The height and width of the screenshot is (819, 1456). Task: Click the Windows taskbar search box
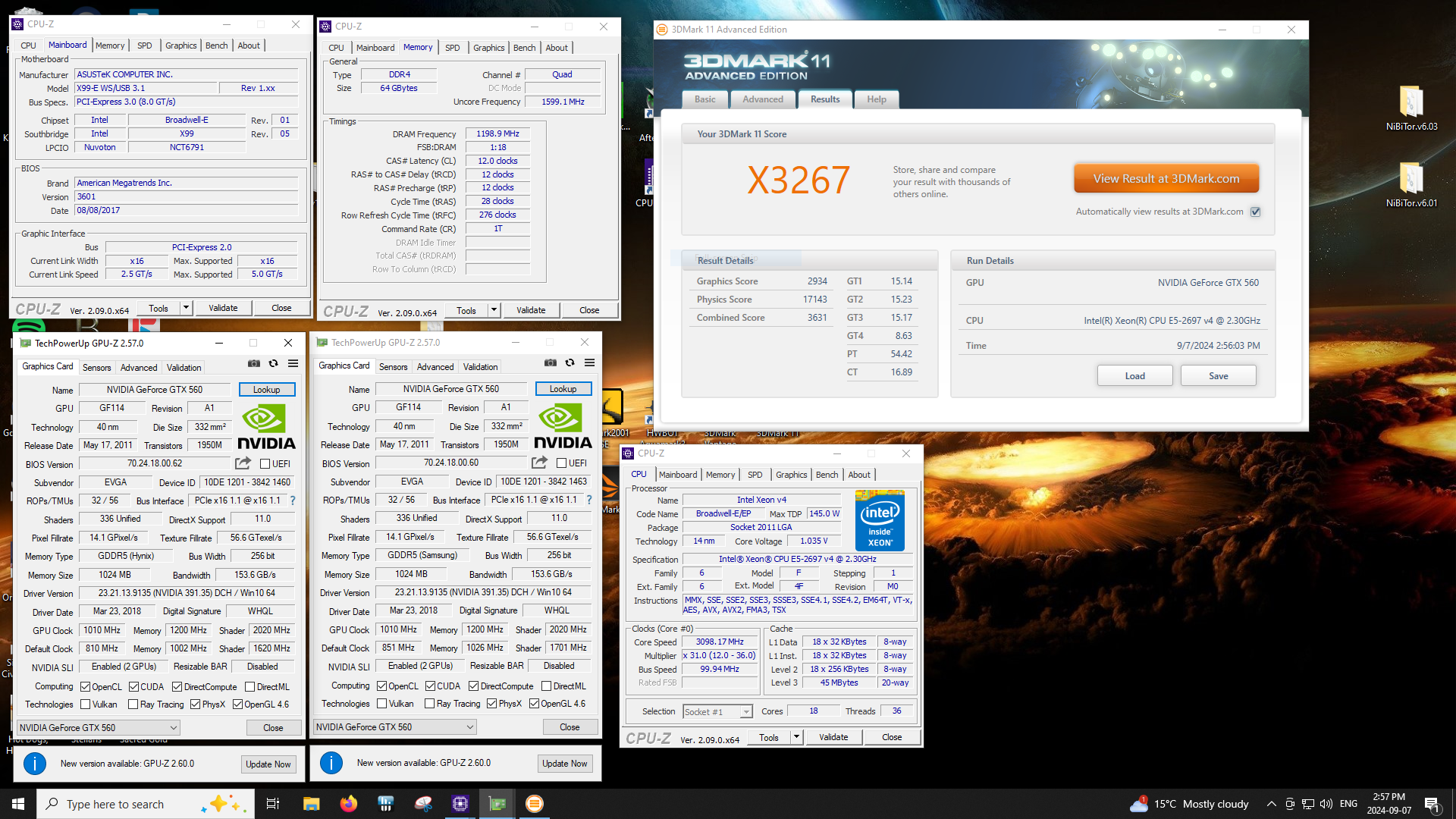[146, 804]
